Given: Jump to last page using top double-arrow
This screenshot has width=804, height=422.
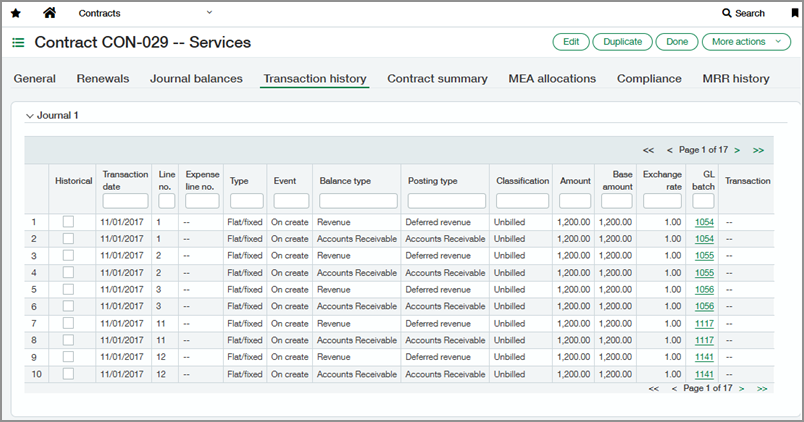Looking at the screenshot, I should point(759,150).
